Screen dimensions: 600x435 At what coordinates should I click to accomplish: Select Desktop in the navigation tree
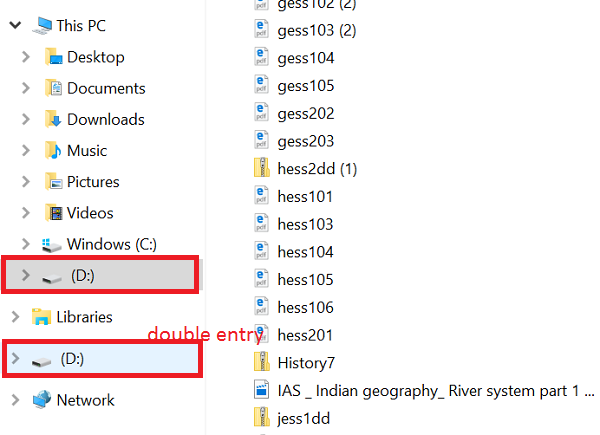96,57
